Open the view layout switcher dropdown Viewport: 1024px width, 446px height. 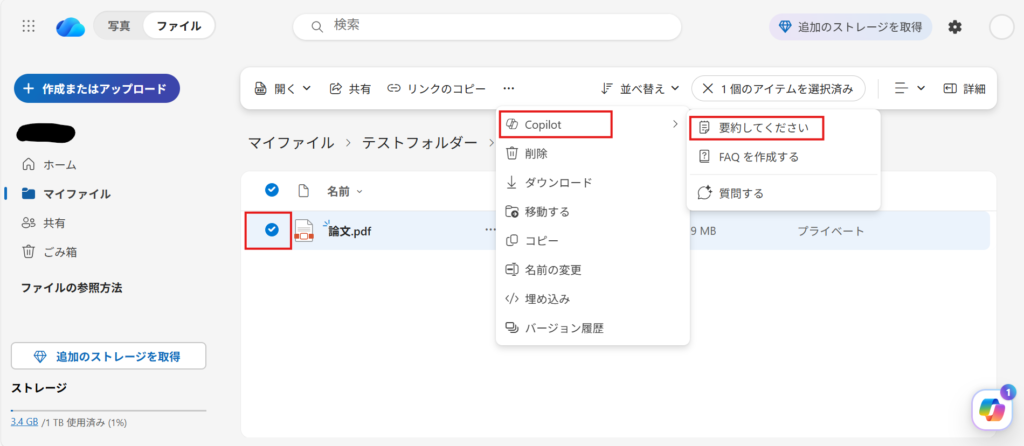tap(909, 89)
